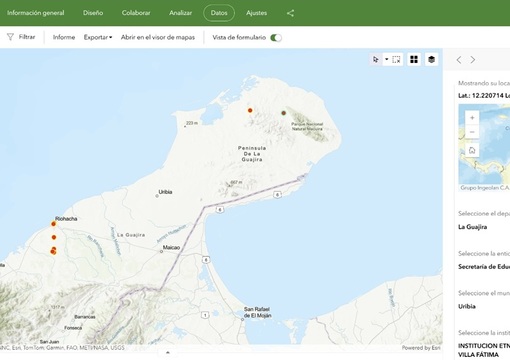Open the share survey icon
510x360 pixels.
[290, 13]
